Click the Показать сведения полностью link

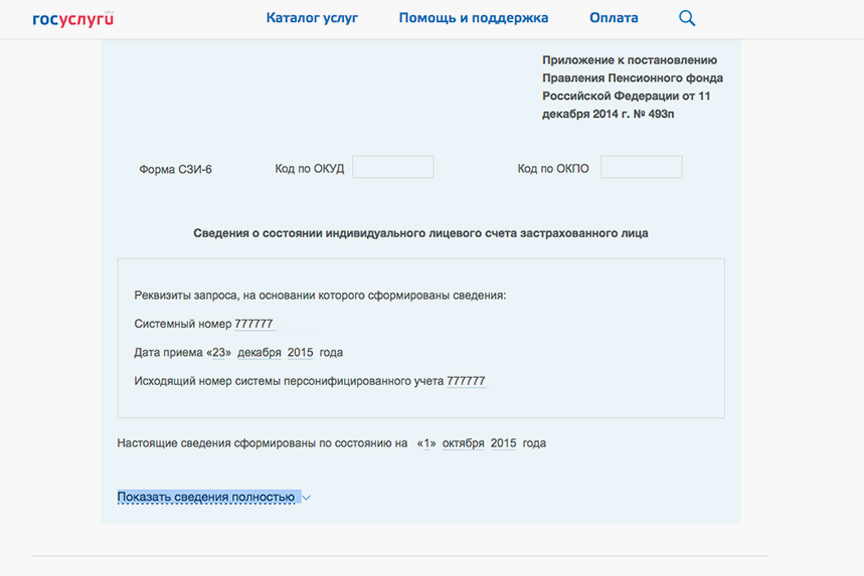pos(206,497)
